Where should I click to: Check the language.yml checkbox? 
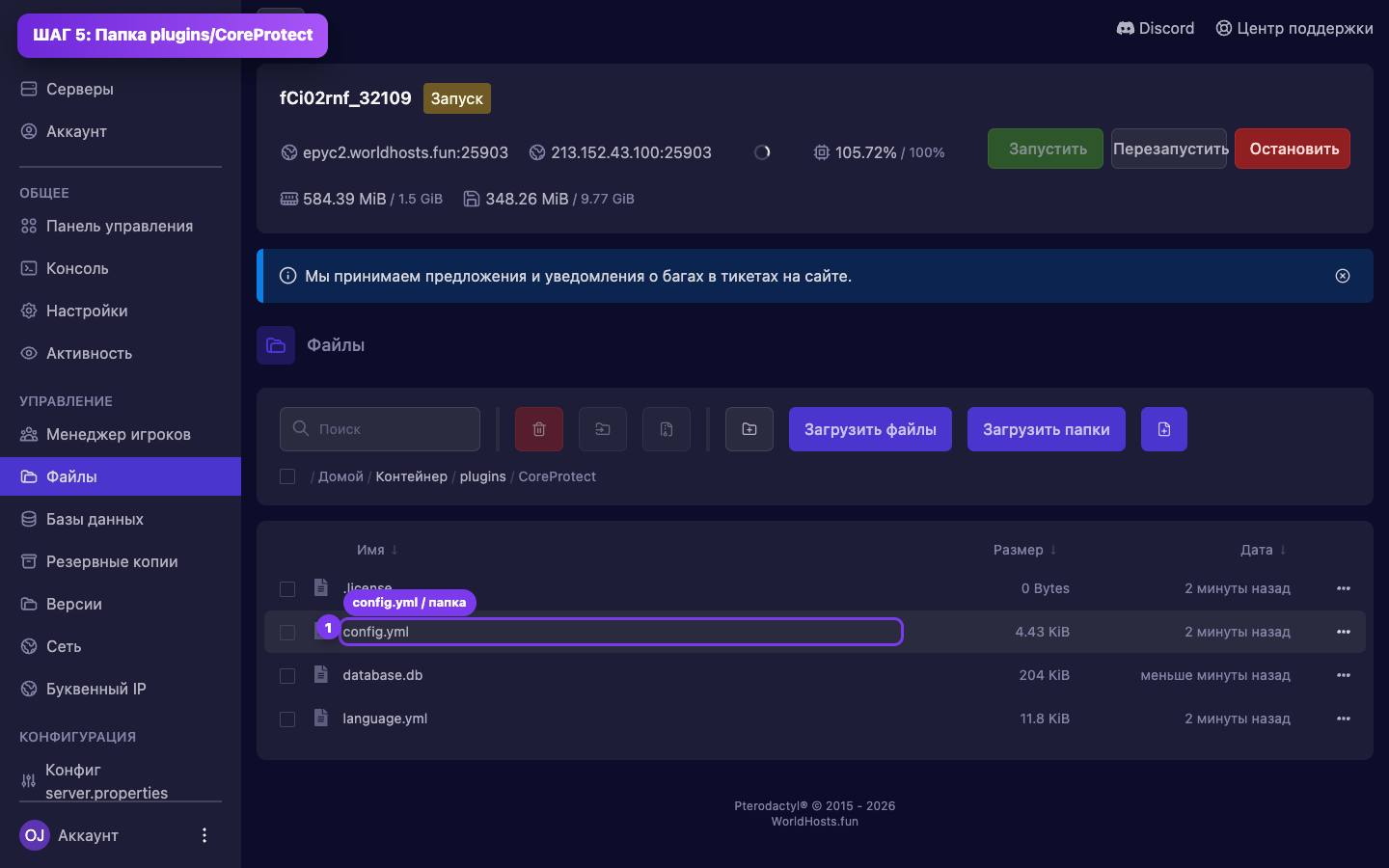(x=287, y=719)
